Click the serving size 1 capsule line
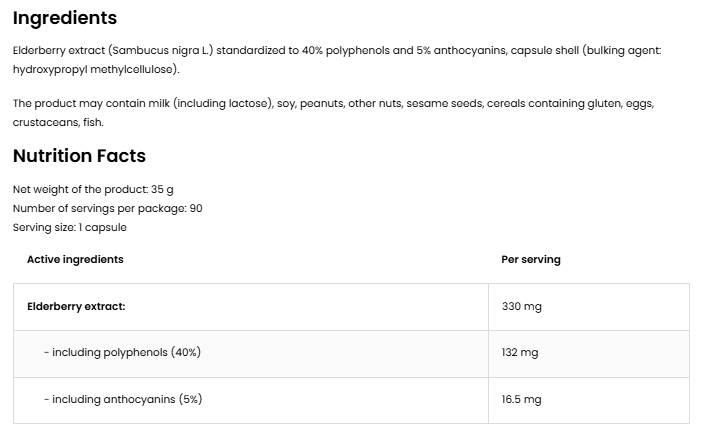 (x=70, y=227)
